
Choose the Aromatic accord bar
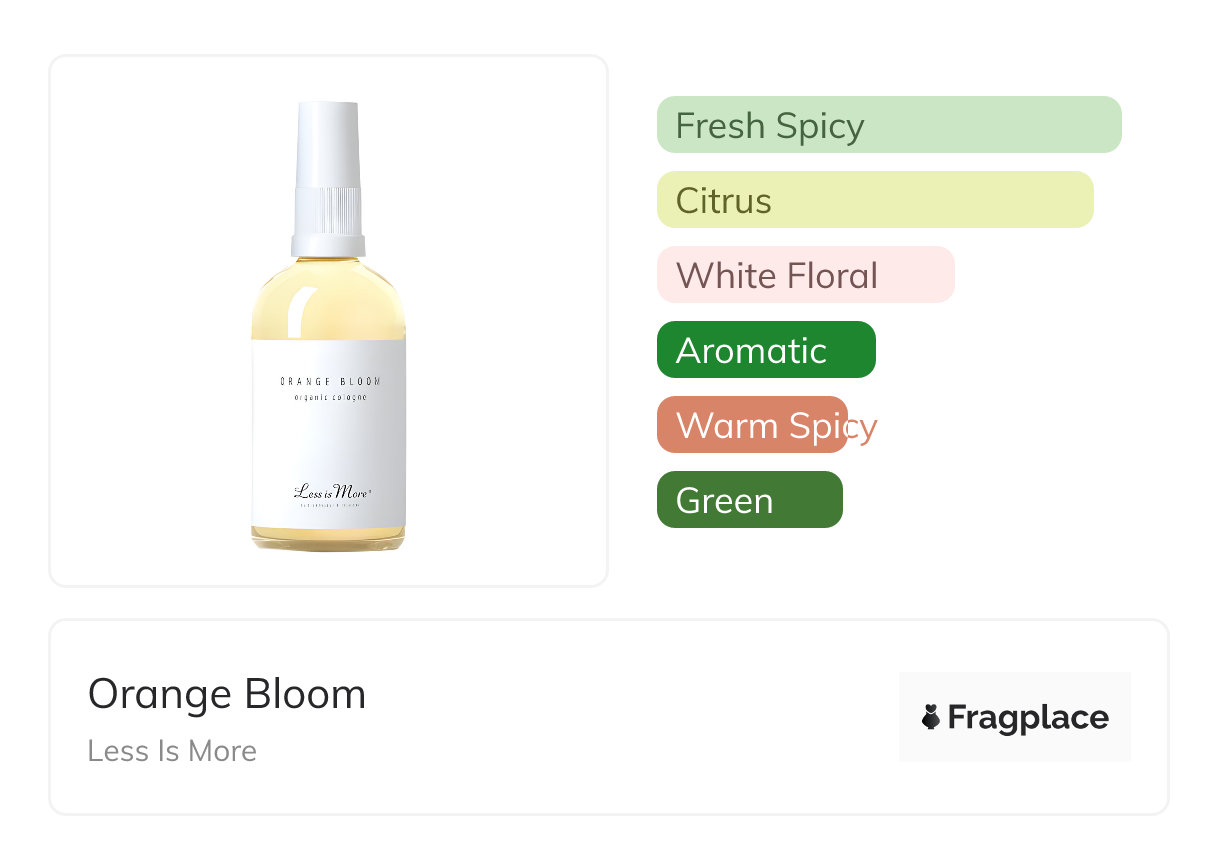pos(765,350)
